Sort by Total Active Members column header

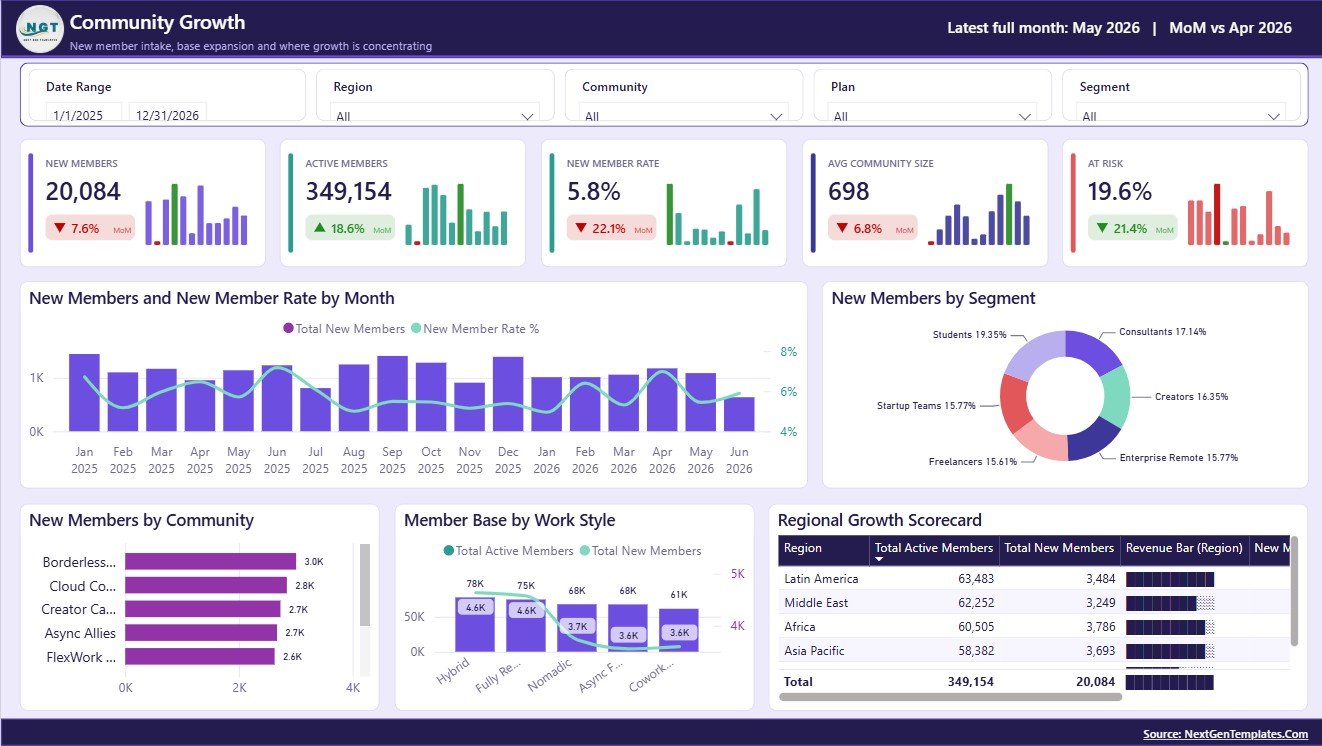click(934, 550)
